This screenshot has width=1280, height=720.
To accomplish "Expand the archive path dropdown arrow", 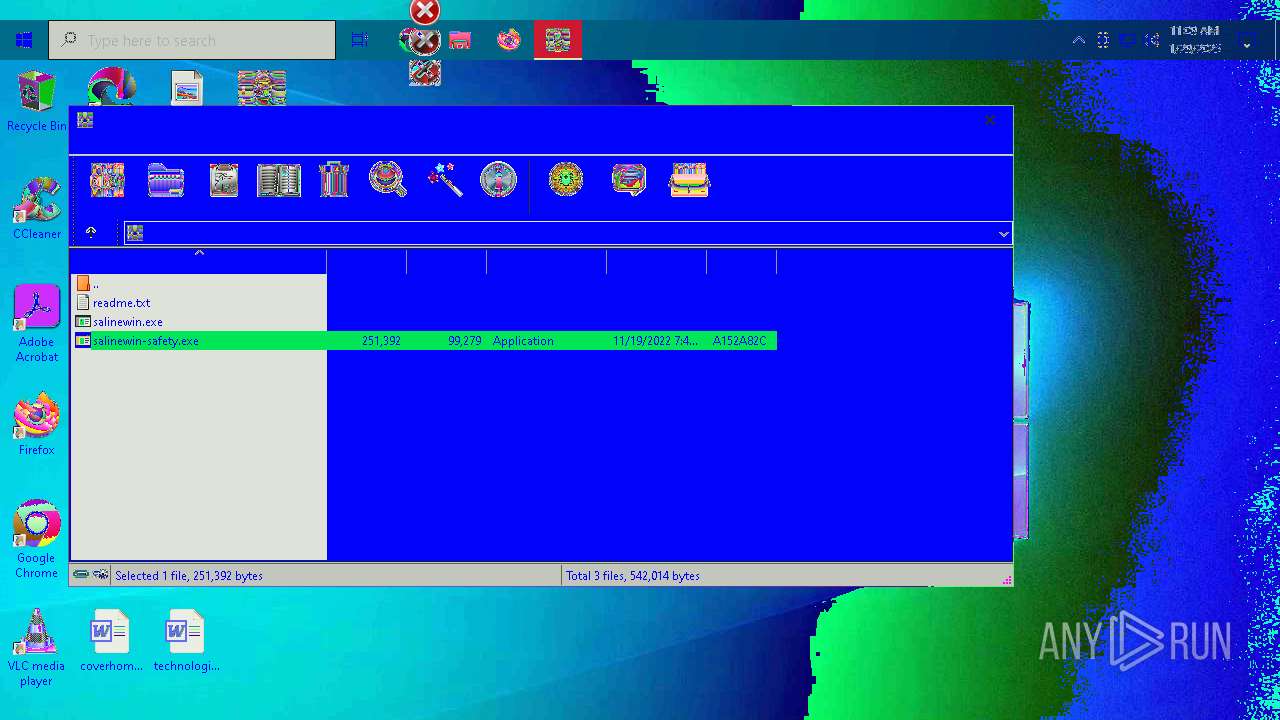I will tap(1003, 233).
